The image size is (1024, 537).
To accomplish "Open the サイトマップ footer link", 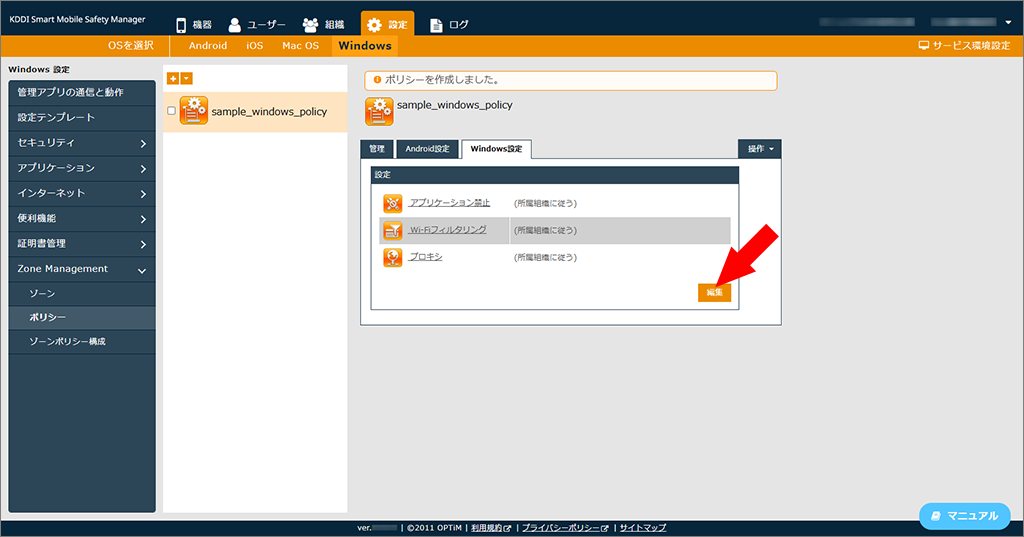I will (643, 528).
